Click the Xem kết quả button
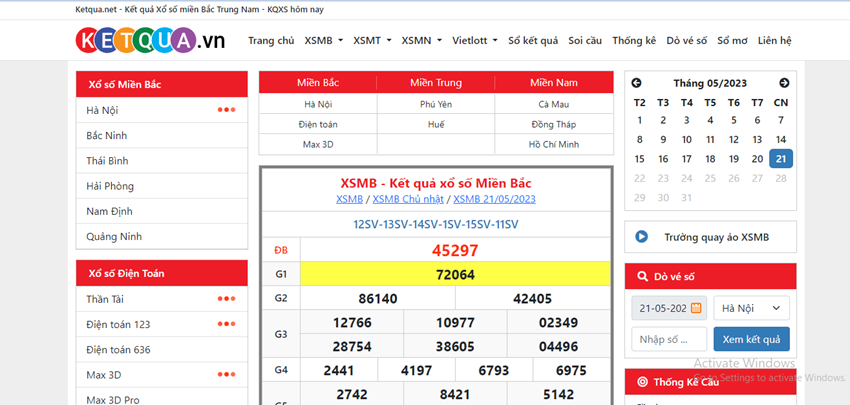This screenshot has height=405, width=850. click(751, 339)
